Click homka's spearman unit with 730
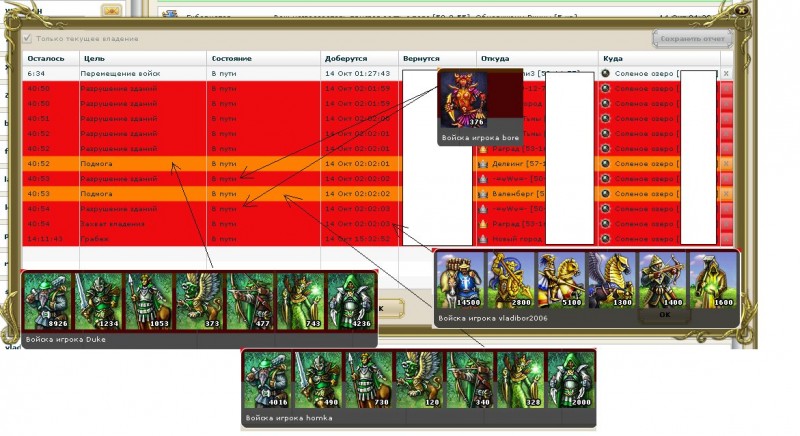The image size is (800, 436). (x=368, y=380)
